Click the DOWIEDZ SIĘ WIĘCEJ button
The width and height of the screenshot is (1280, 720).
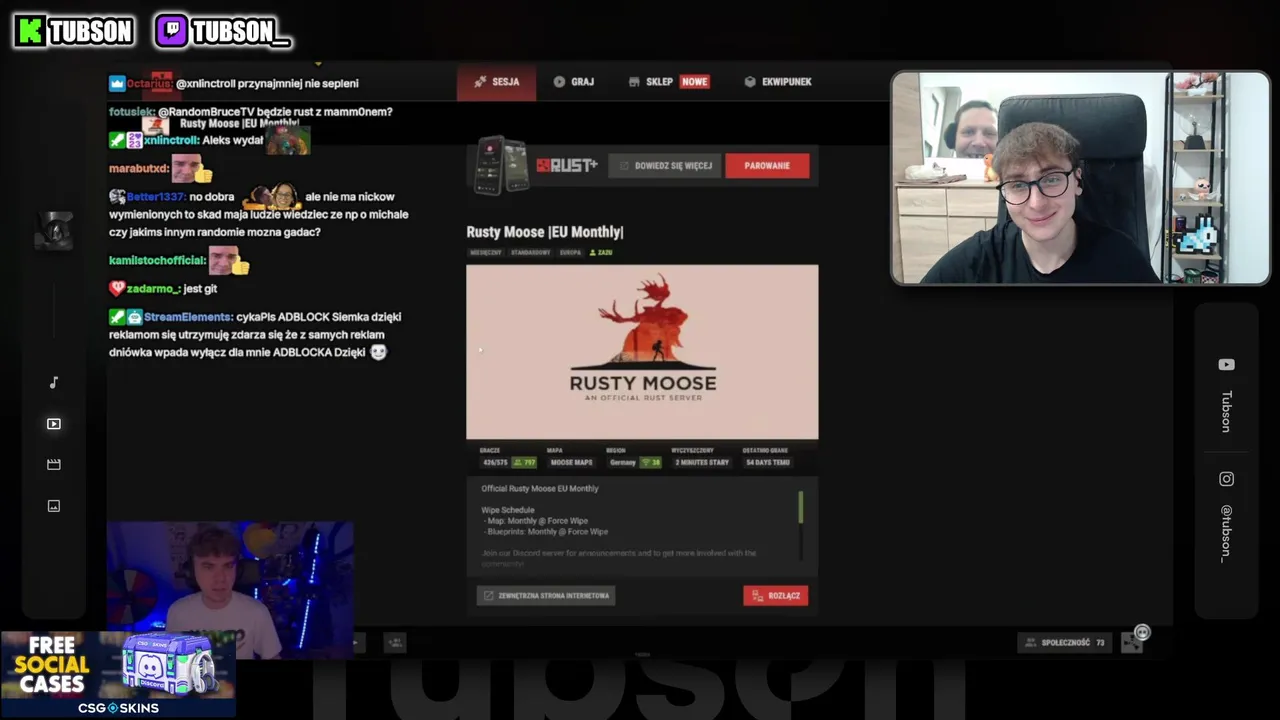tap(664, 166)
